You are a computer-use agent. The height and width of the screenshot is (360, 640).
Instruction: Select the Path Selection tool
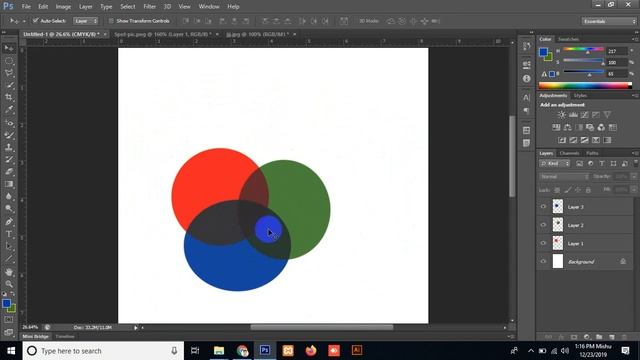coord(9,247)
